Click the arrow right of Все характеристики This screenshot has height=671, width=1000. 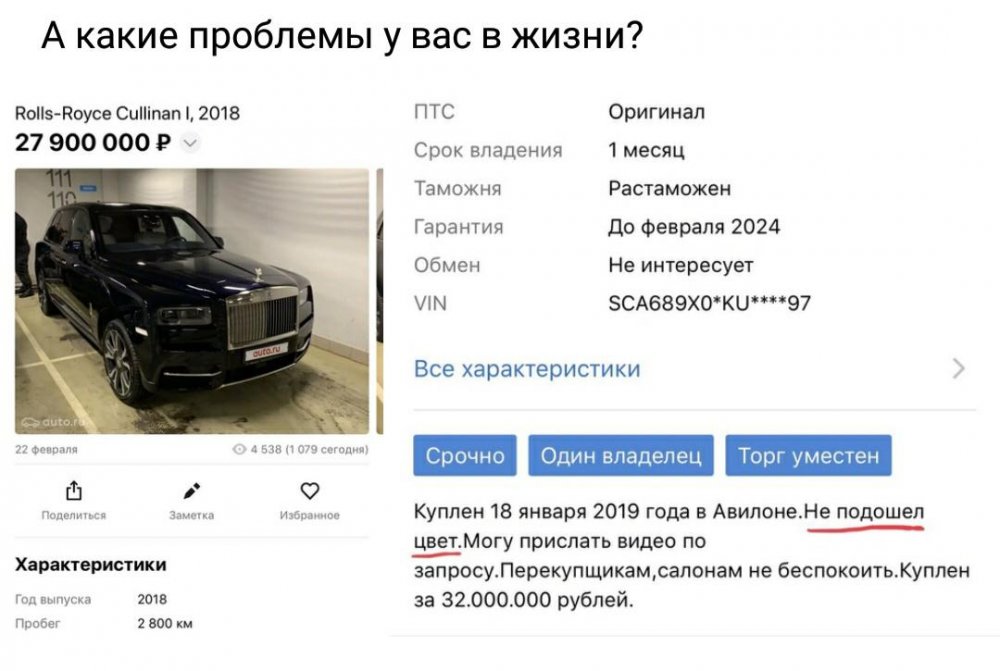[959, 369]
